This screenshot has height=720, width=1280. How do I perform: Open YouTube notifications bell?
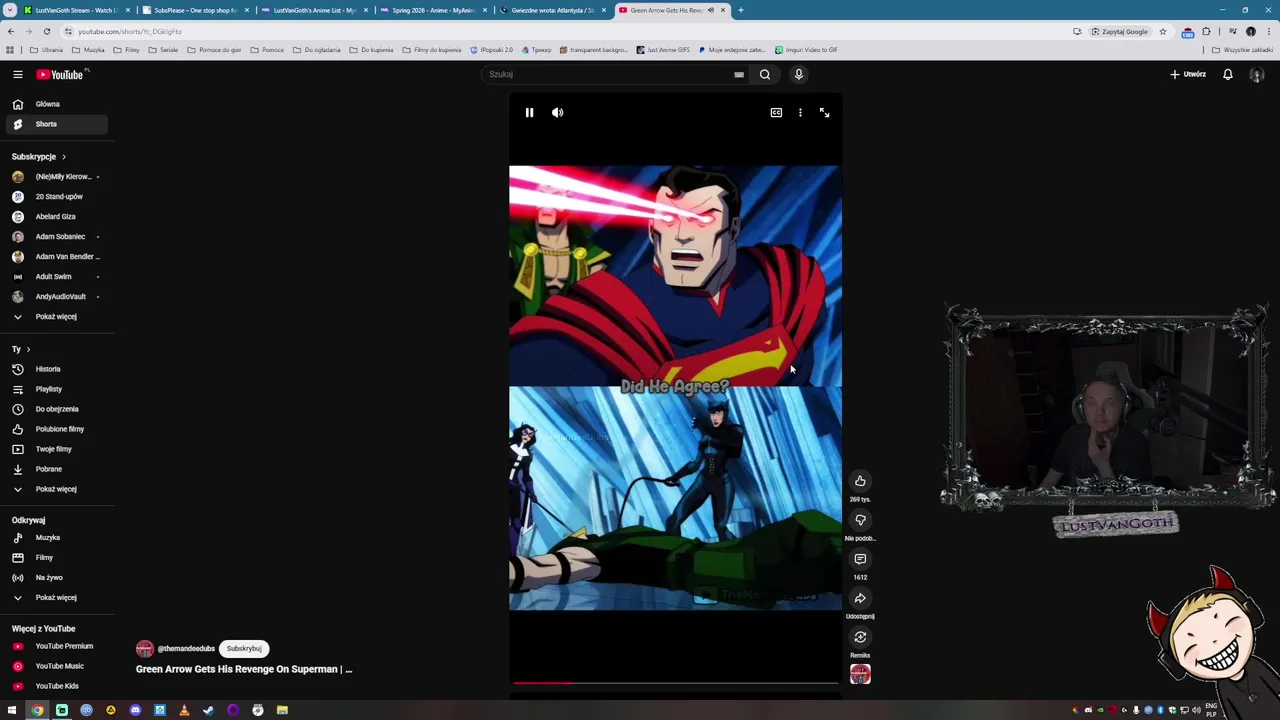coord(1227,74)
